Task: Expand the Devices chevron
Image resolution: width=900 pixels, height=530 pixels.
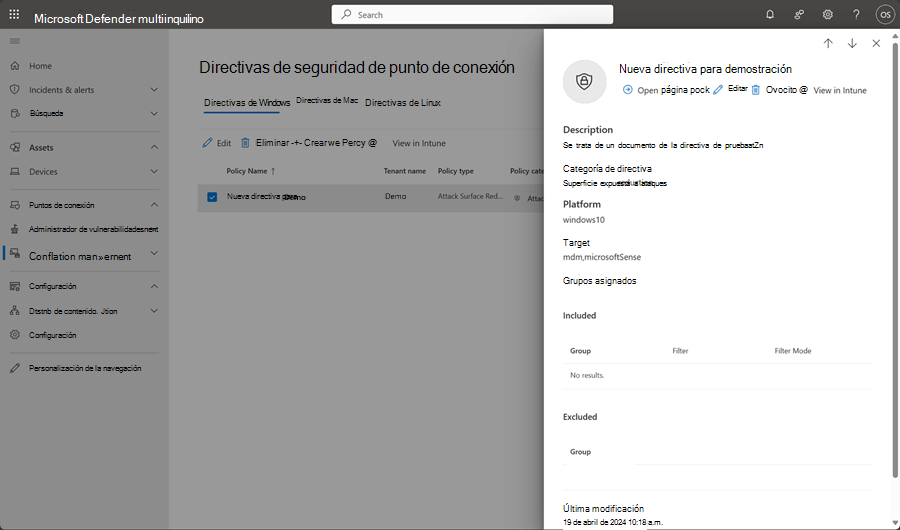Action: (x=154, y=171)
